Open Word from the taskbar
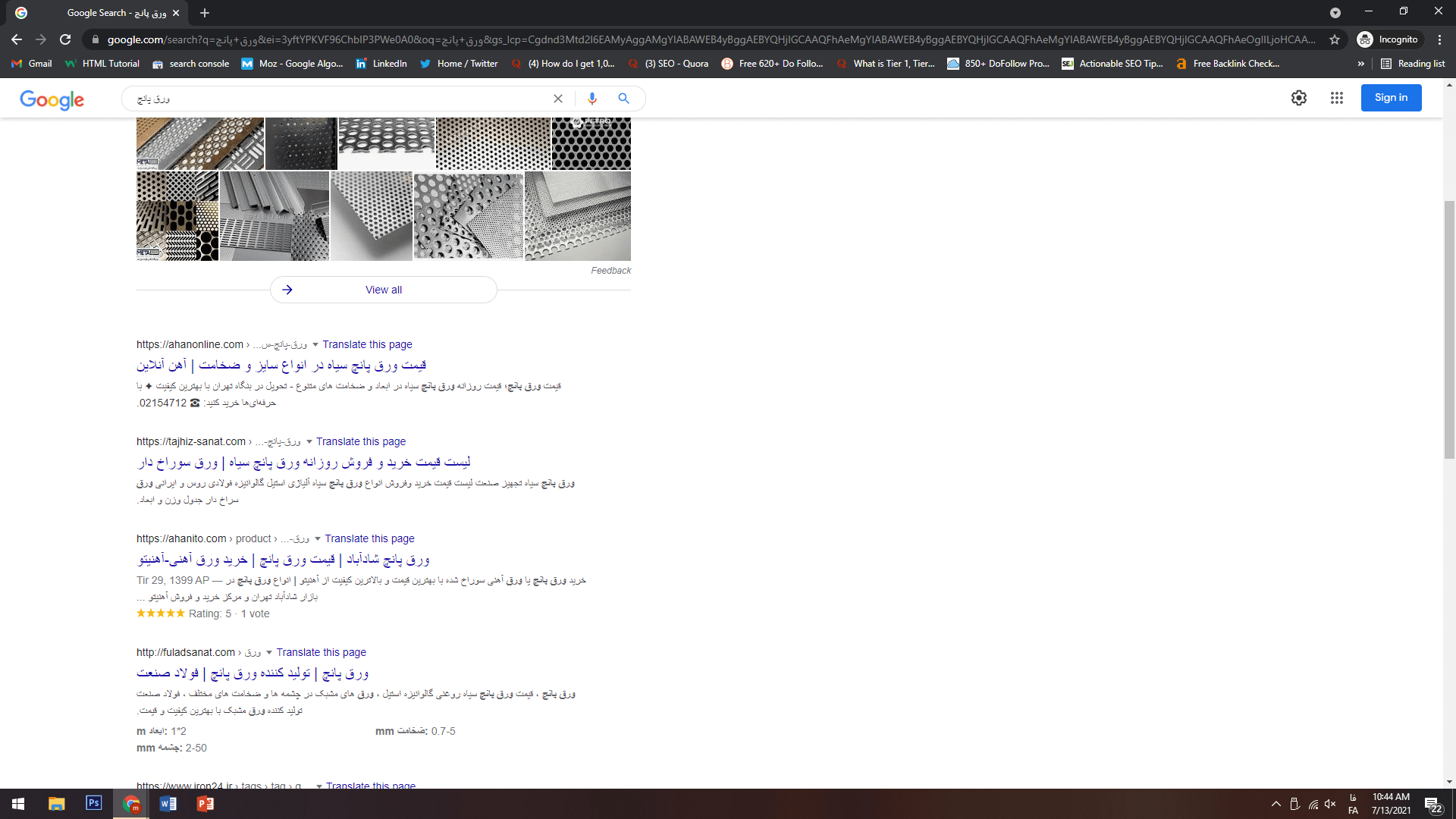 168,804
